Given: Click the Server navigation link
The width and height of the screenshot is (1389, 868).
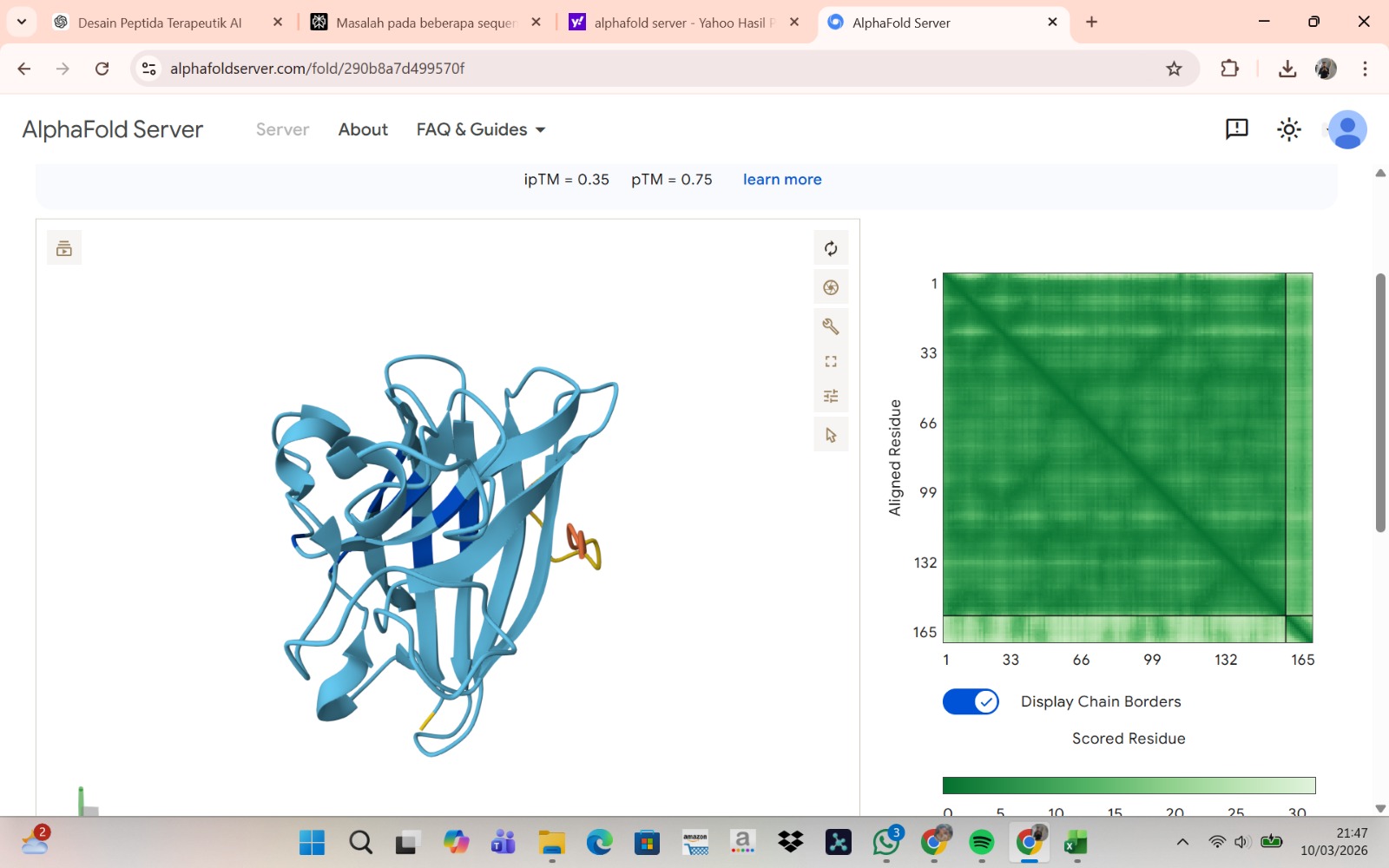Looking at the screenshot, I should [282, 129].
